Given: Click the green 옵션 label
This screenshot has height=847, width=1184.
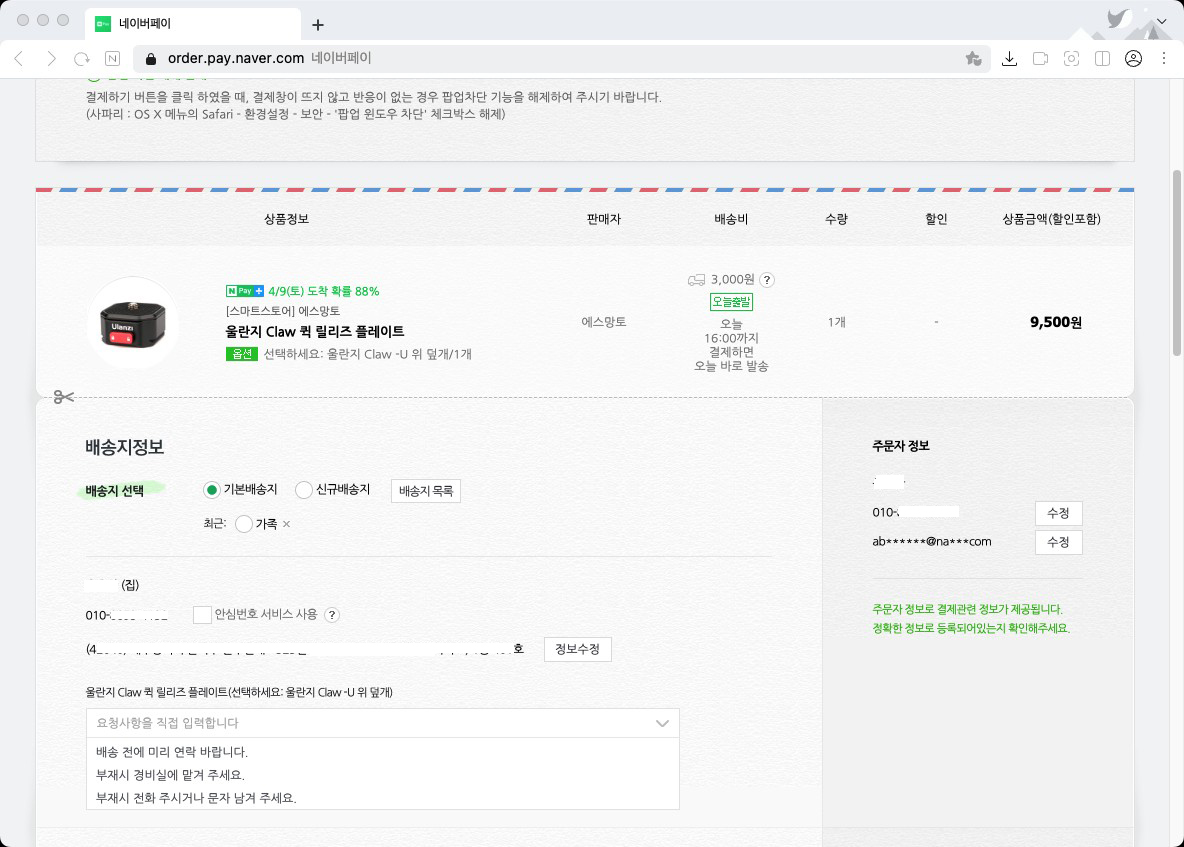Looking at the screenshot, I should [242, 354].
